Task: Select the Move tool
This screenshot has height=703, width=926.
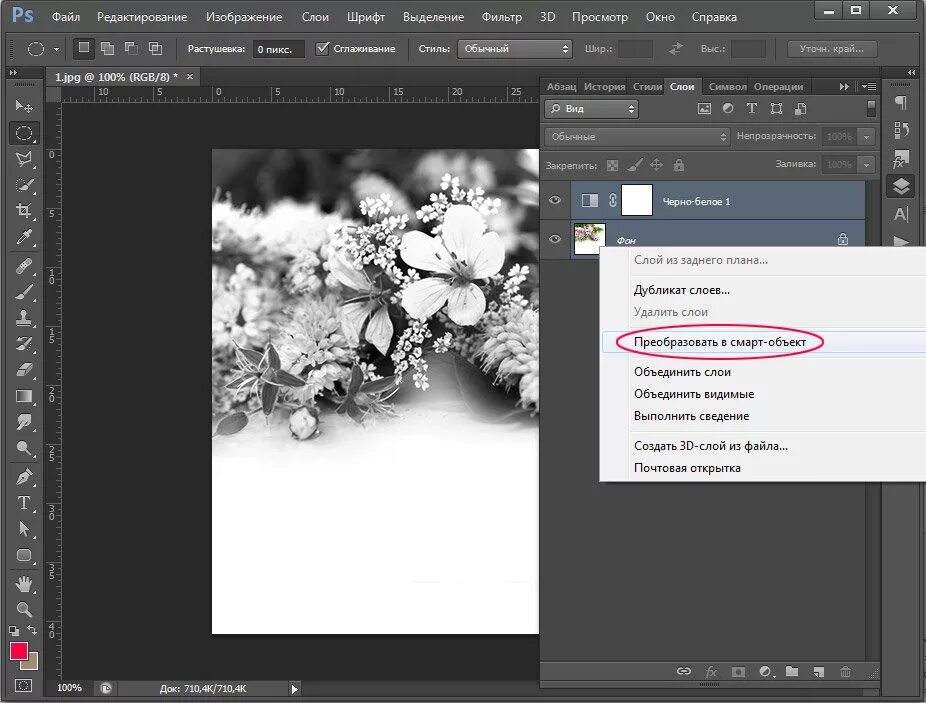Action: [24, 106]
